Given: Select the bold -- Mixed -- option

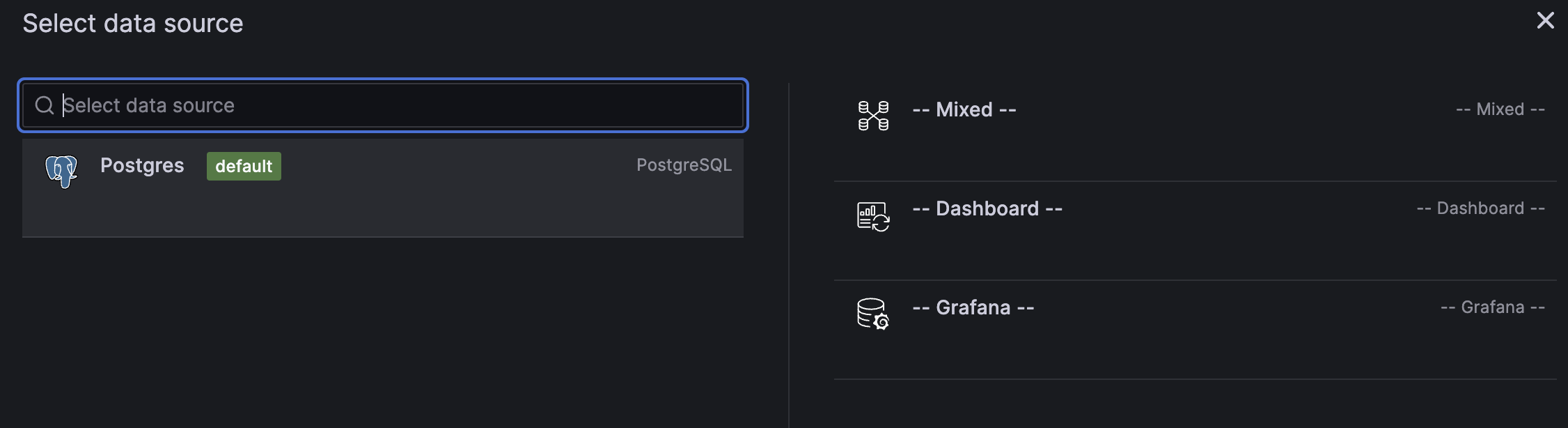Looking at the screenshot, I should point(964,109).
